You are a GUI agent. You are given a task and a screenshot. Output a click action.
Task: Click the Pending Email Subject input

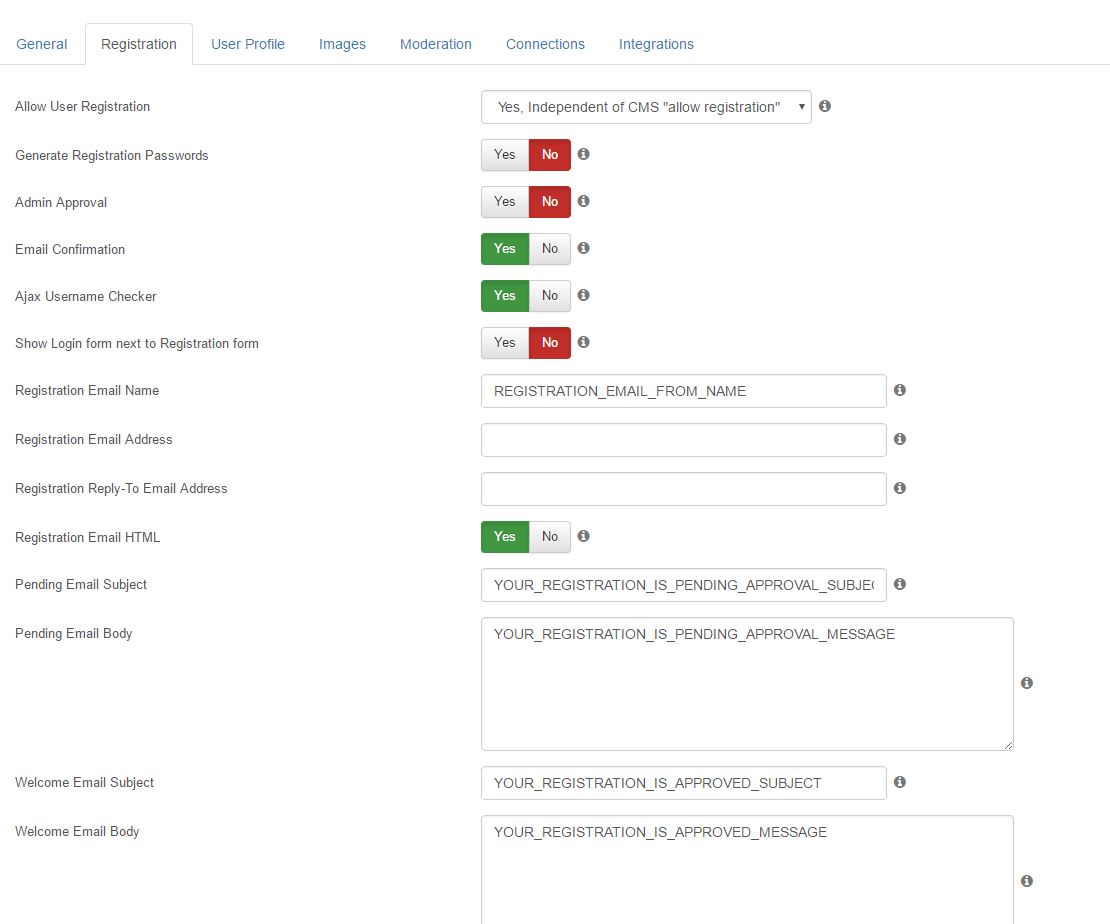pyautogui.click(x=684, y=585)
